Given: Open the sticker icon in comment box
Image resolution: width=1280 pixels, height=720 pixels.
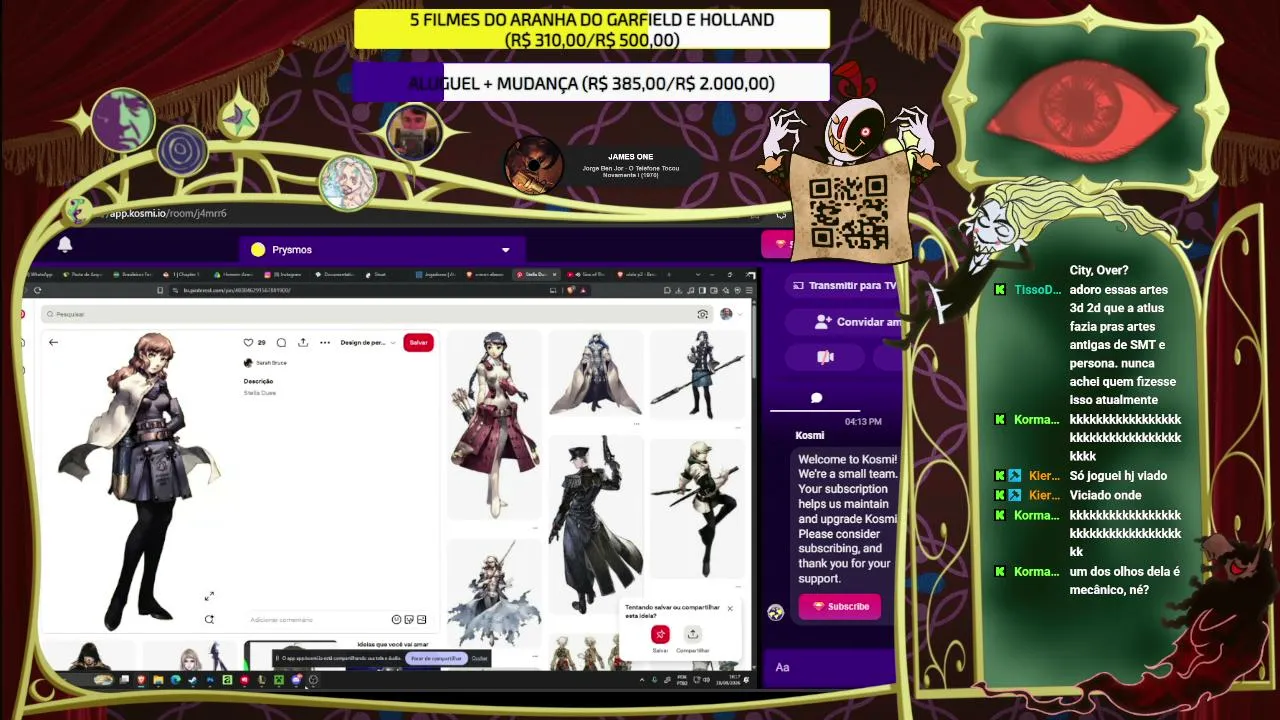Looking at the screenshot, I should (409, 620).
